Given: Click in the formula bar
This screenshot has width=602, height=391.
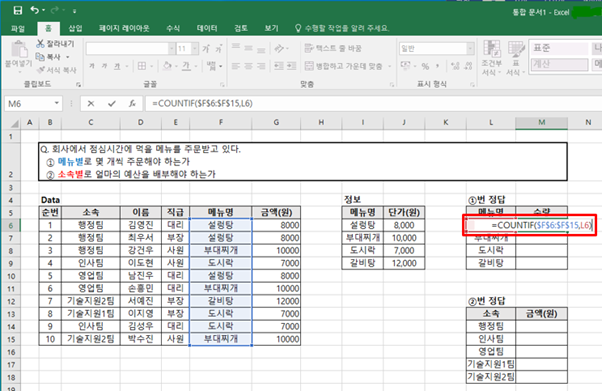Looking at the screenshot, I should (x=374, y=103).
